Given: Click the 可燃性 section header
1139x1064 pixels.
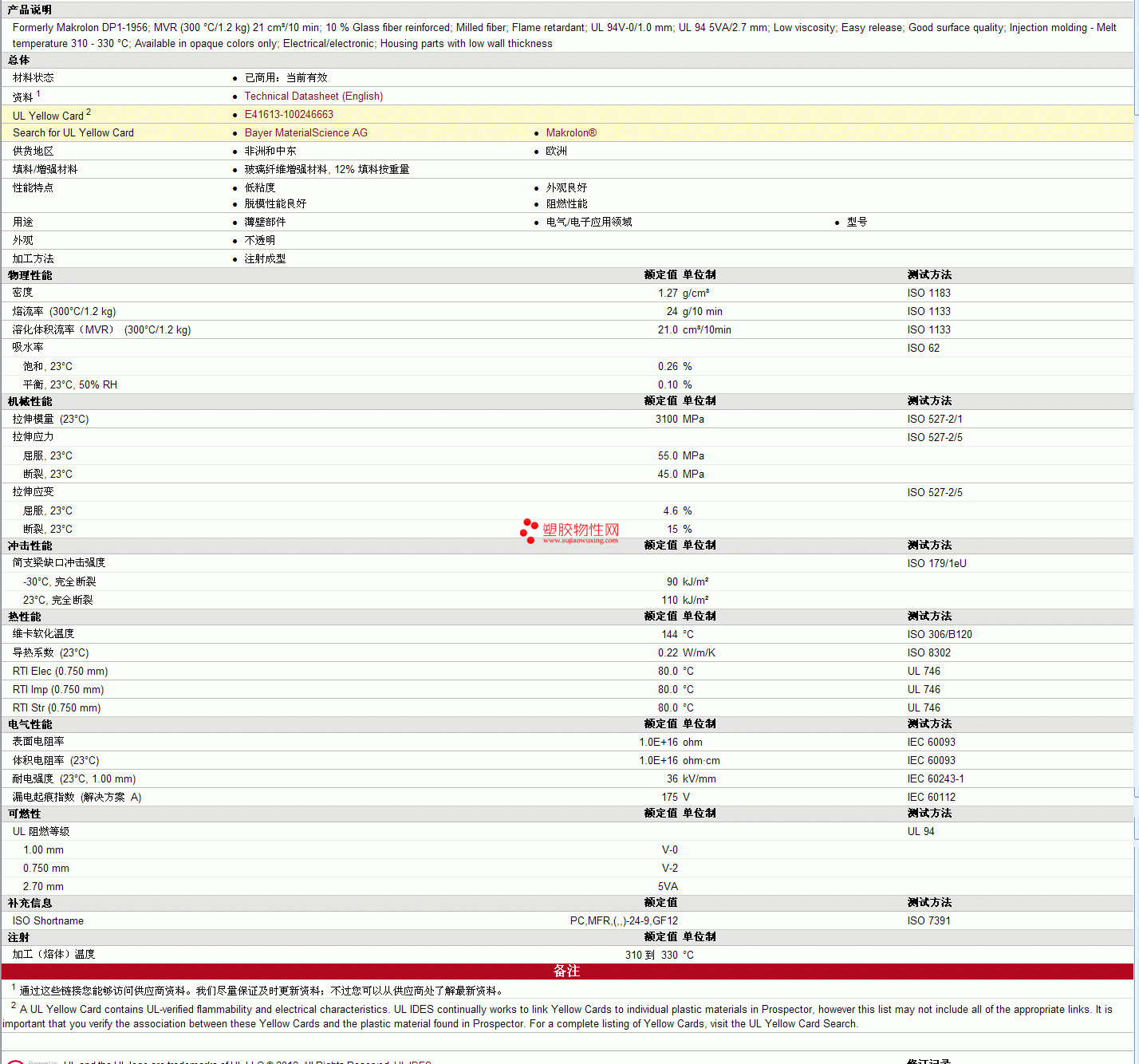Looking at the screenshot, I should (x=24, y=814).
